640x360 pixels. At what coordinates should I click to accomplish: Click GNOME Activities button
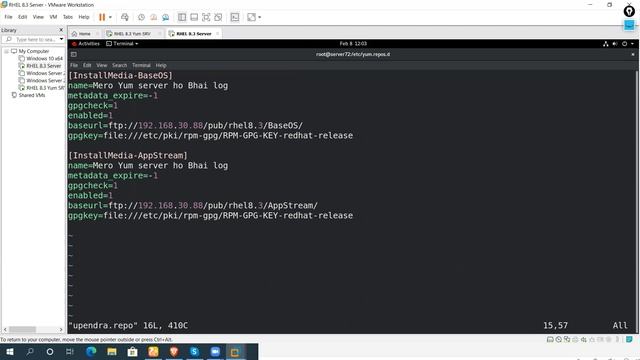coord(89,44)
